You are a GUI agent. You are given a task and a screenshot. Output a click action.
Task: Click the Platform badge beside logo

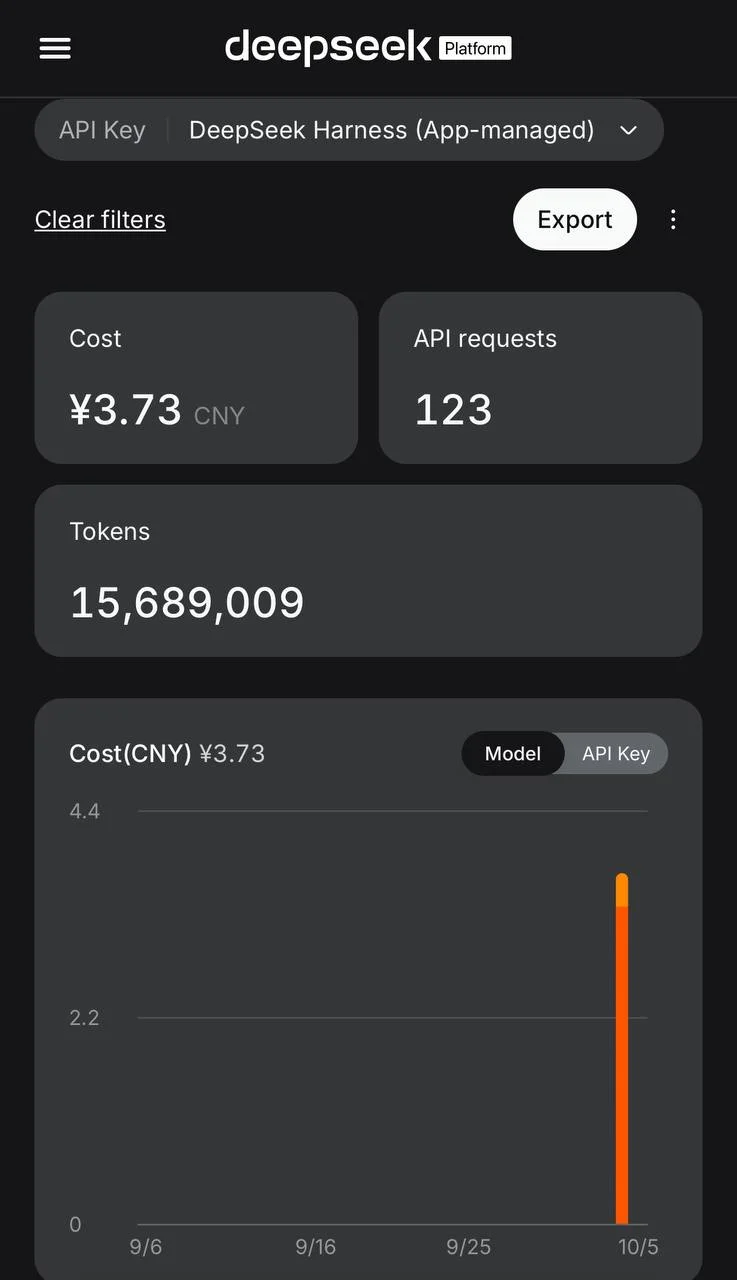pyautogui.click(x=476, y=48)
